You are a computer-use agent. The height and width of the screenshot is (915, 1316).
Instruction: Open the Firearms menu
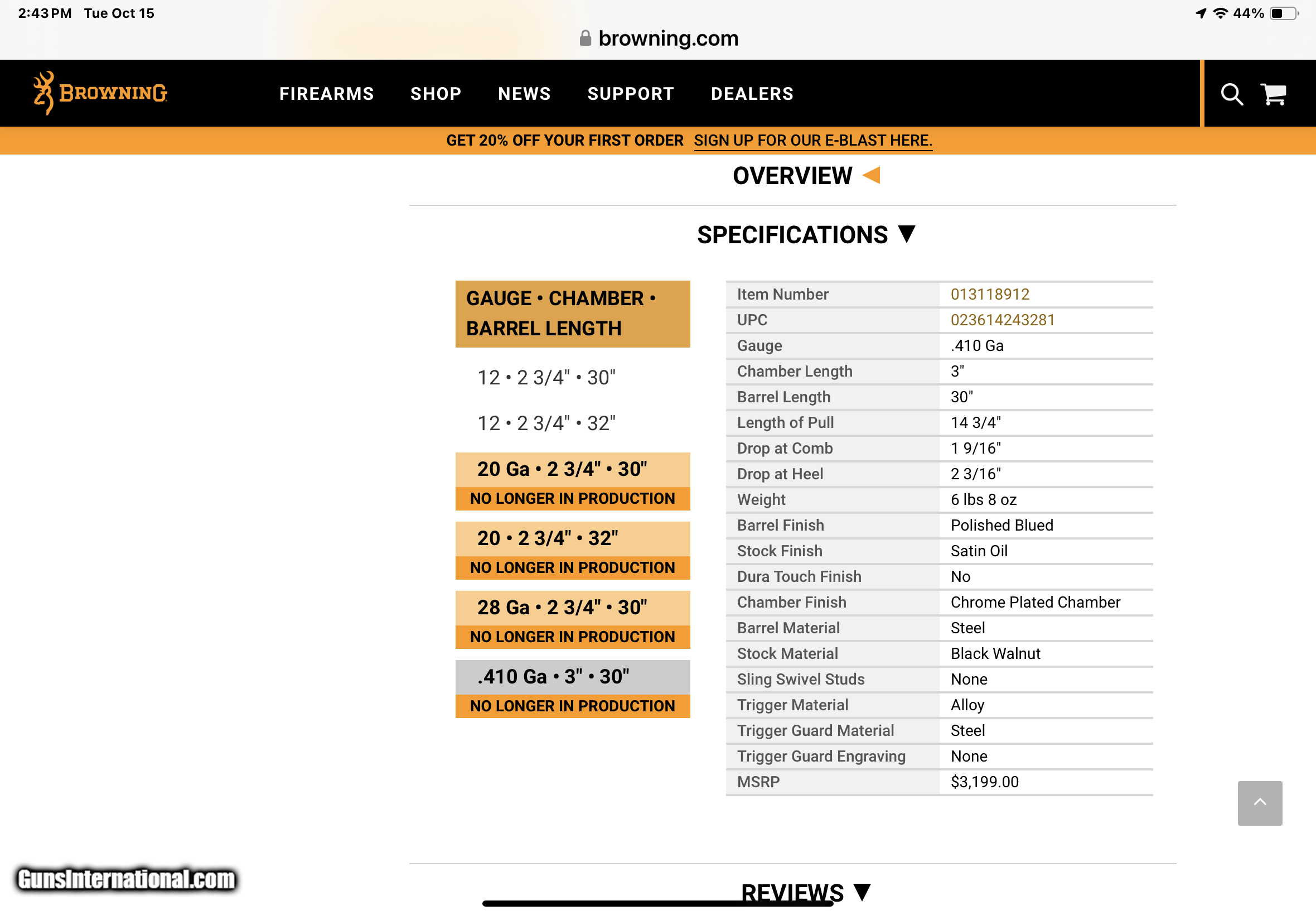click(x=327, y=94)
